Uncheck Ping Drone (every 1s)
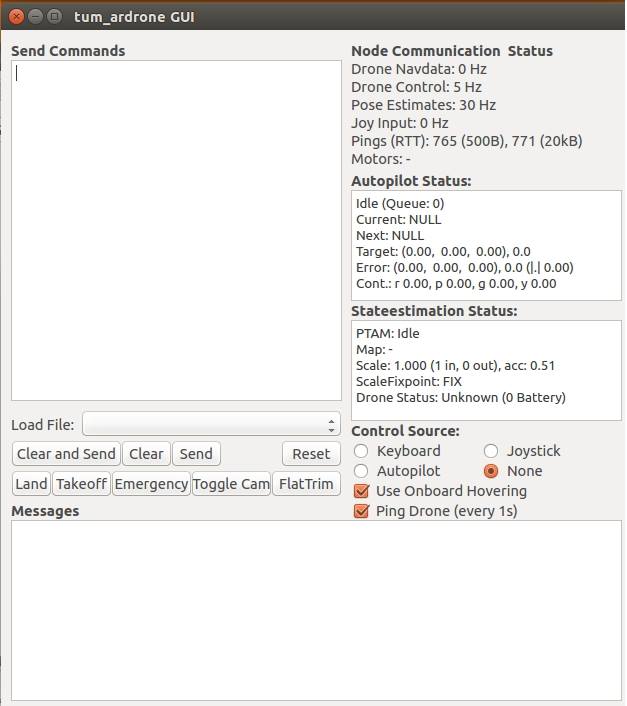 click(362, 511)
